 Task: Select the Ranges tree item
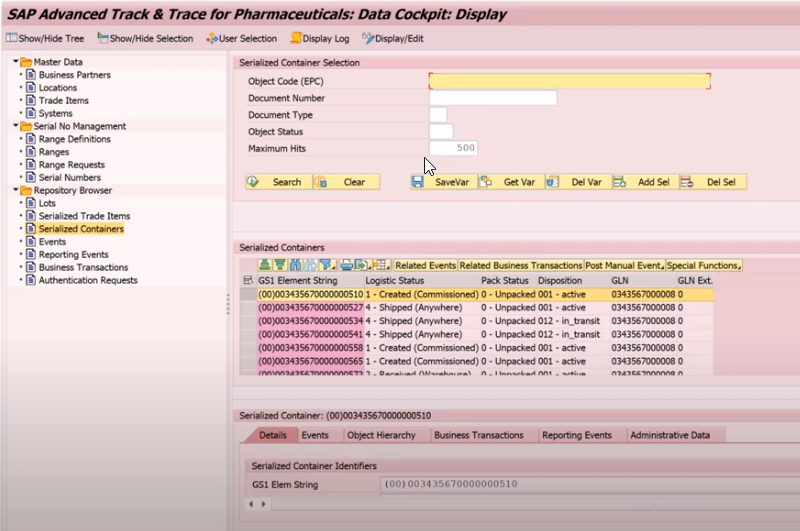pos(54,151)
